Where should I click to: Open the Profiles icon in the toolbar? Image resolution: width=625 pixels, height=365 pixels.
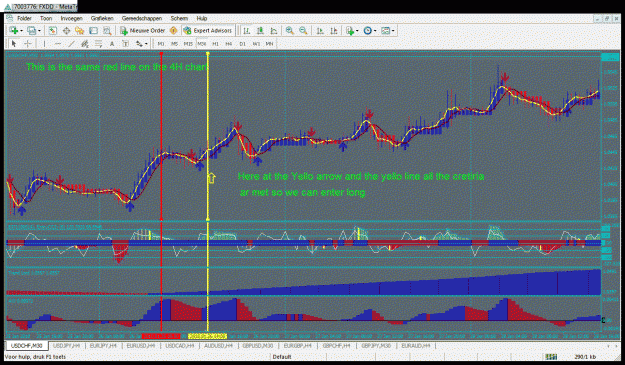click(31, 31)
